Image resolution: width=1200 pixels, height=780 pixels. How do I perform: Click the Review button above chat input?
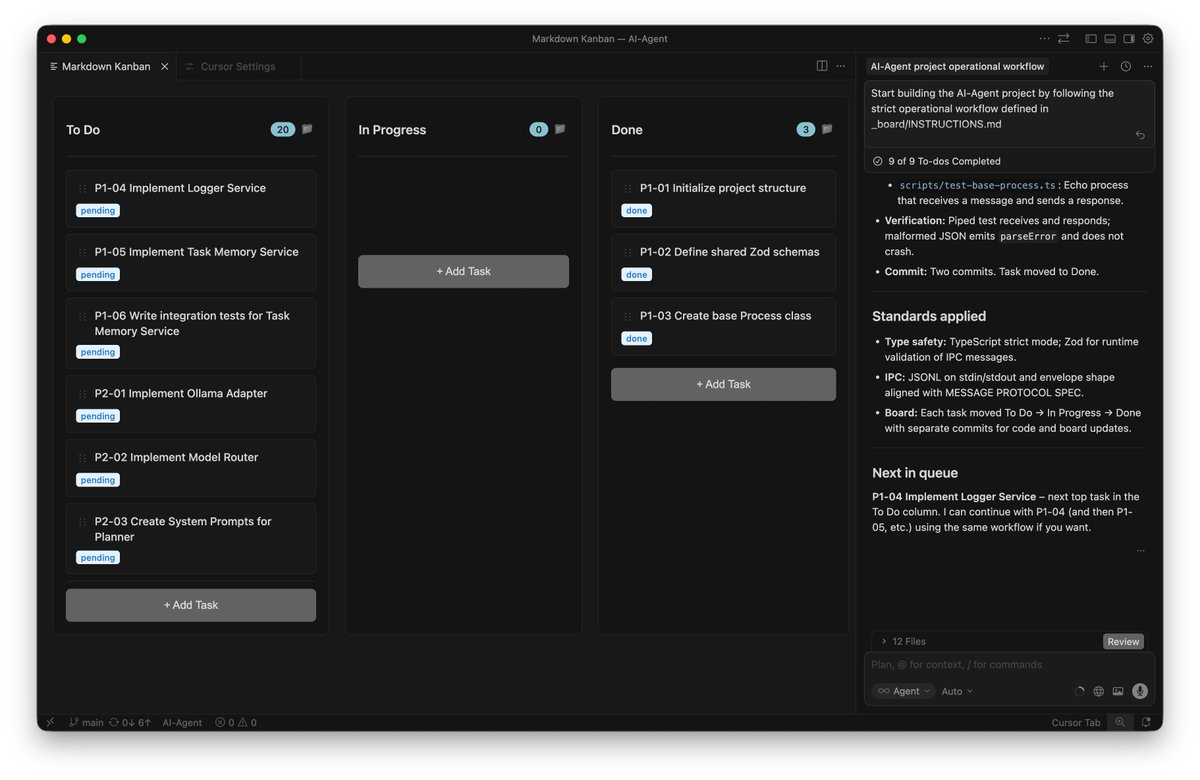point(1123,642)
